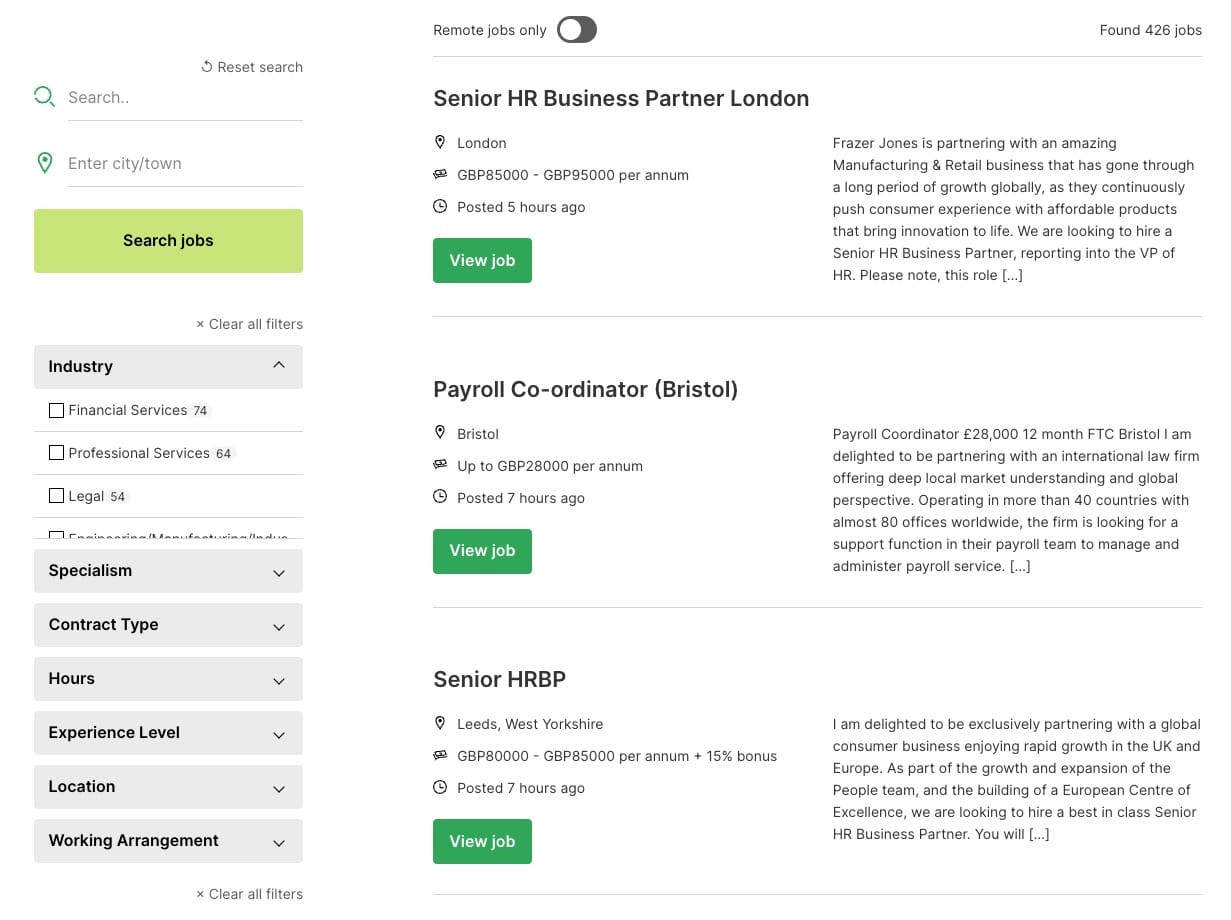View the Payroll Co-ordinator (Bristol) job

click(482, 551)
